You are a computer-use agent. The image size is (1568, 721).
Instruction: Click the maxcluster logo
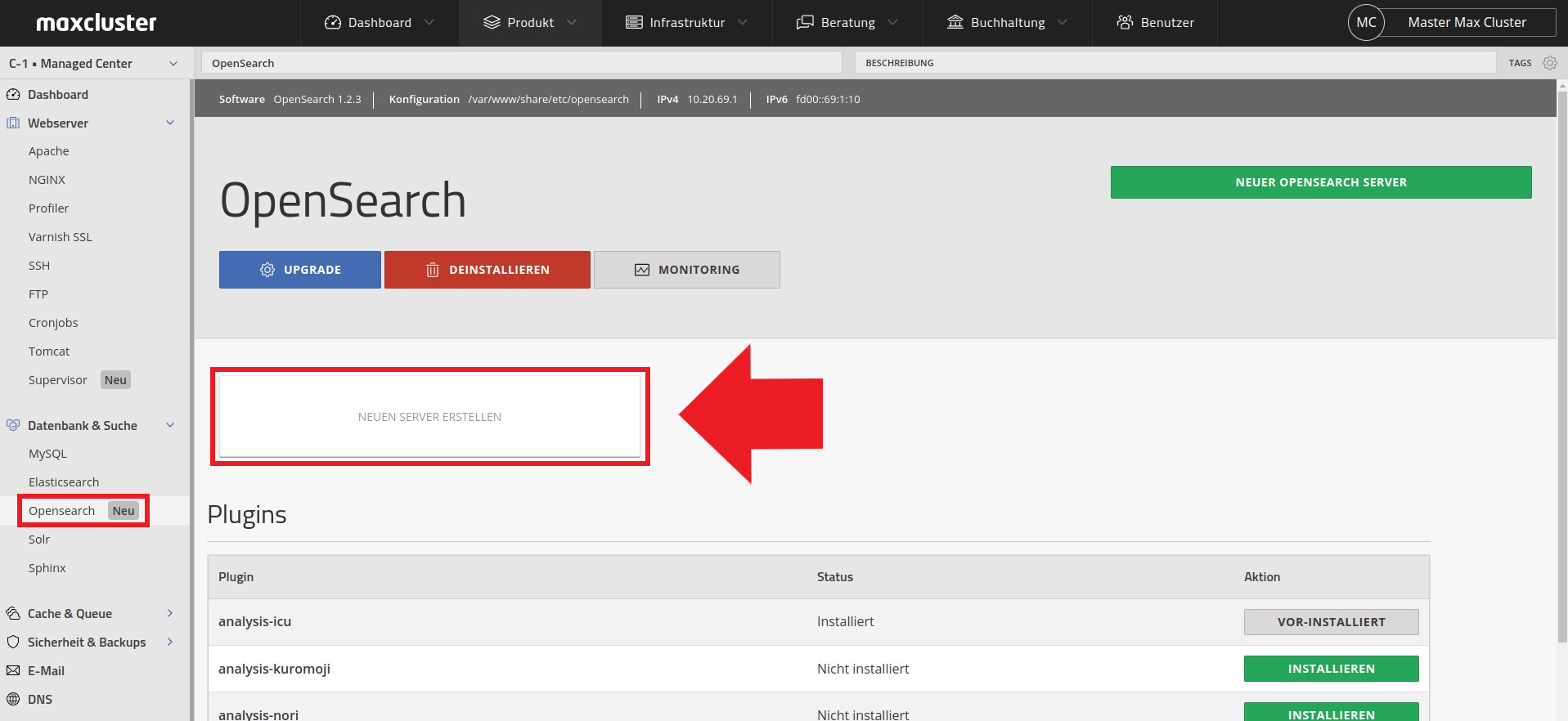point(96,23)
